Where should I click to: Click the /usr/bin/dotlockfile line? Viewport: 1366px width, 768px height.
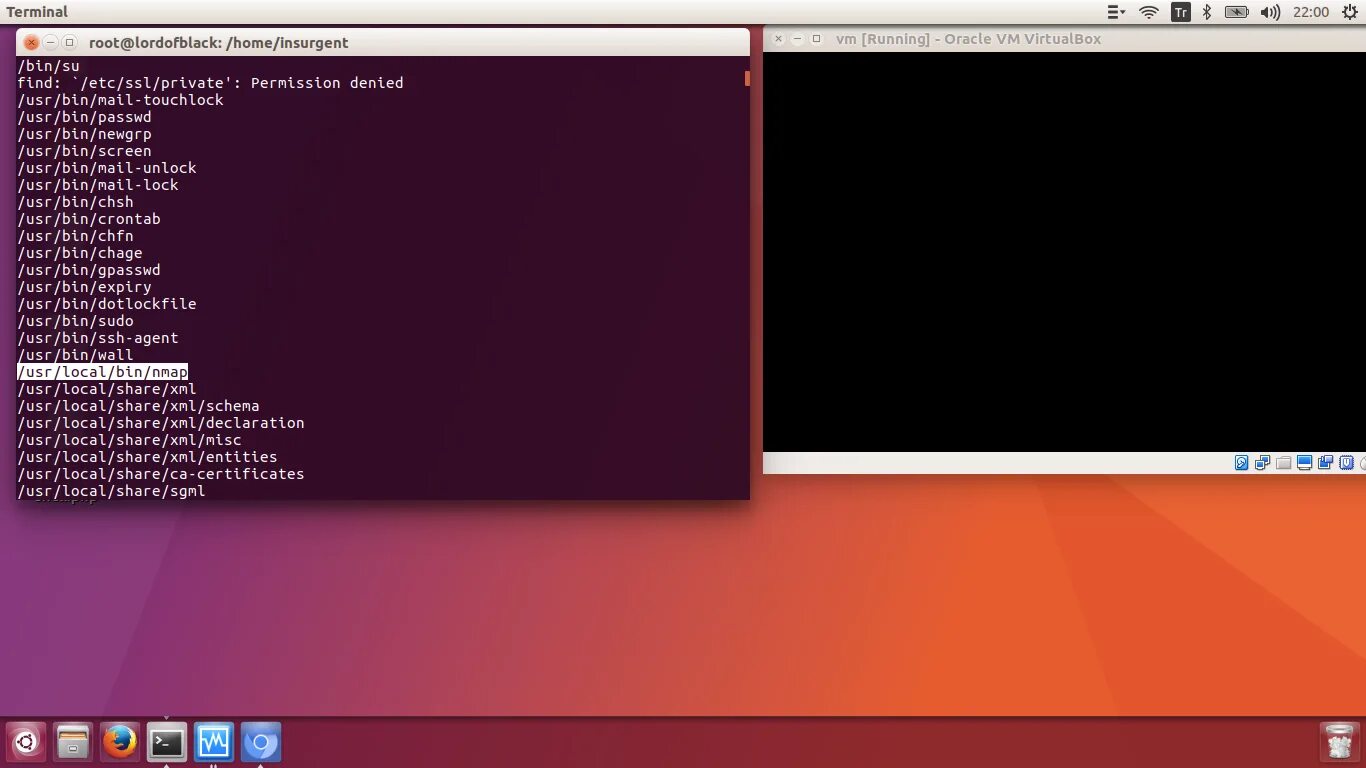107,304
